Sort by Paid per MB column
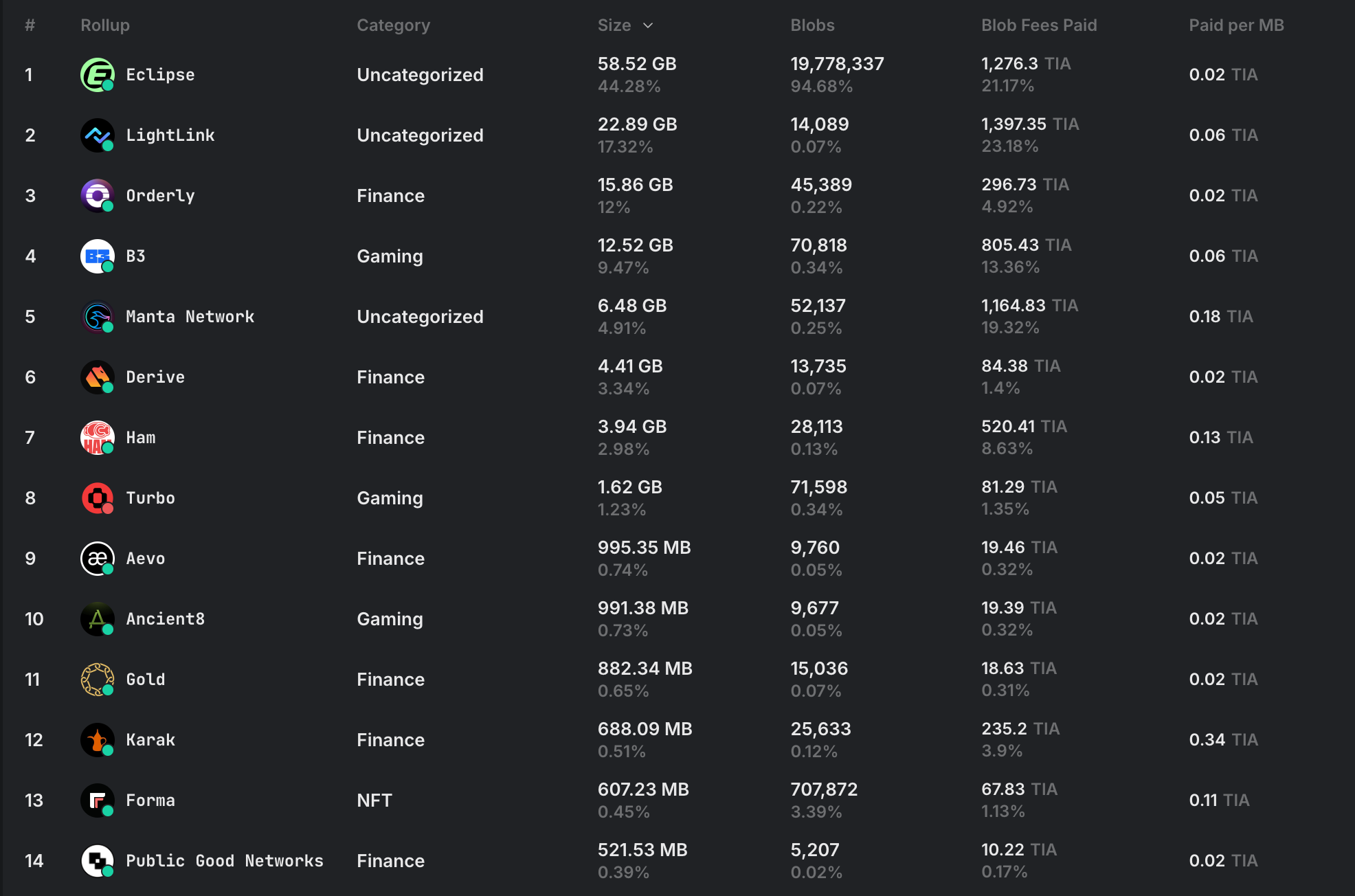The image size is (1355, 896). point(1236,25)
